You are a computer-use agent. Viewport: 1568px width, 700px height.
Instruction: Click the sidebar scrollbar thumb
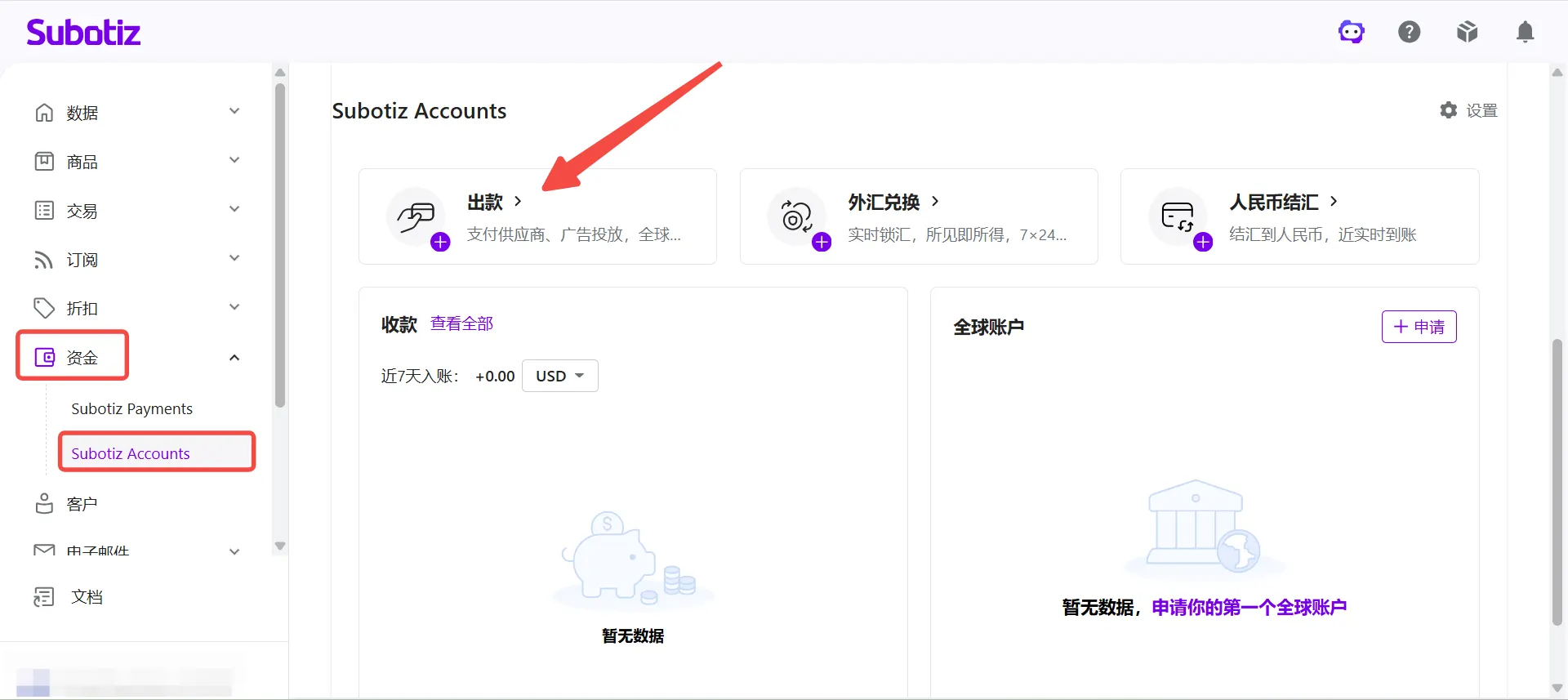click(x=280, y=245)
